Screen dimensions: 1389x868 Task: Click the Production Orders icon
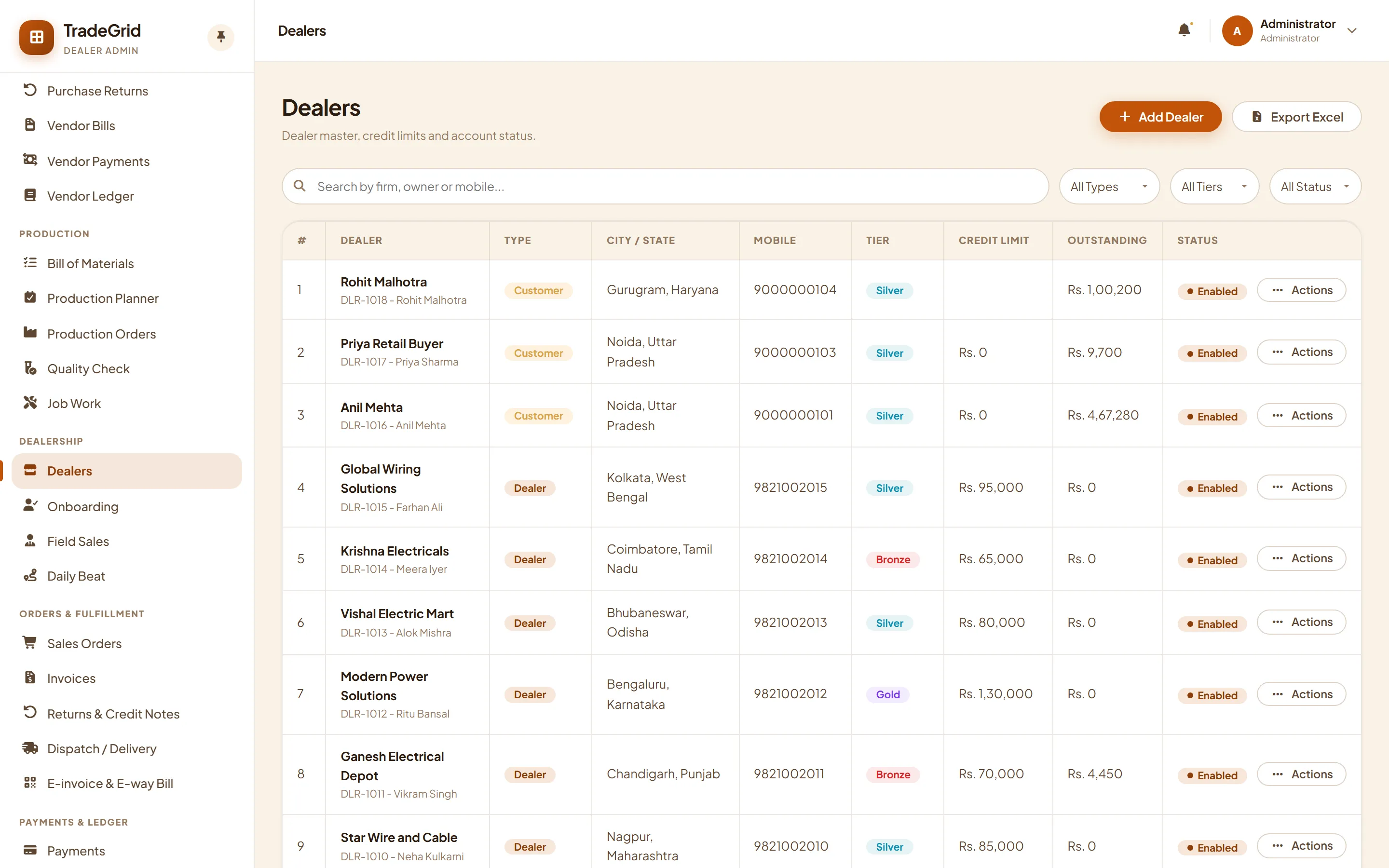tap(30, 333)
